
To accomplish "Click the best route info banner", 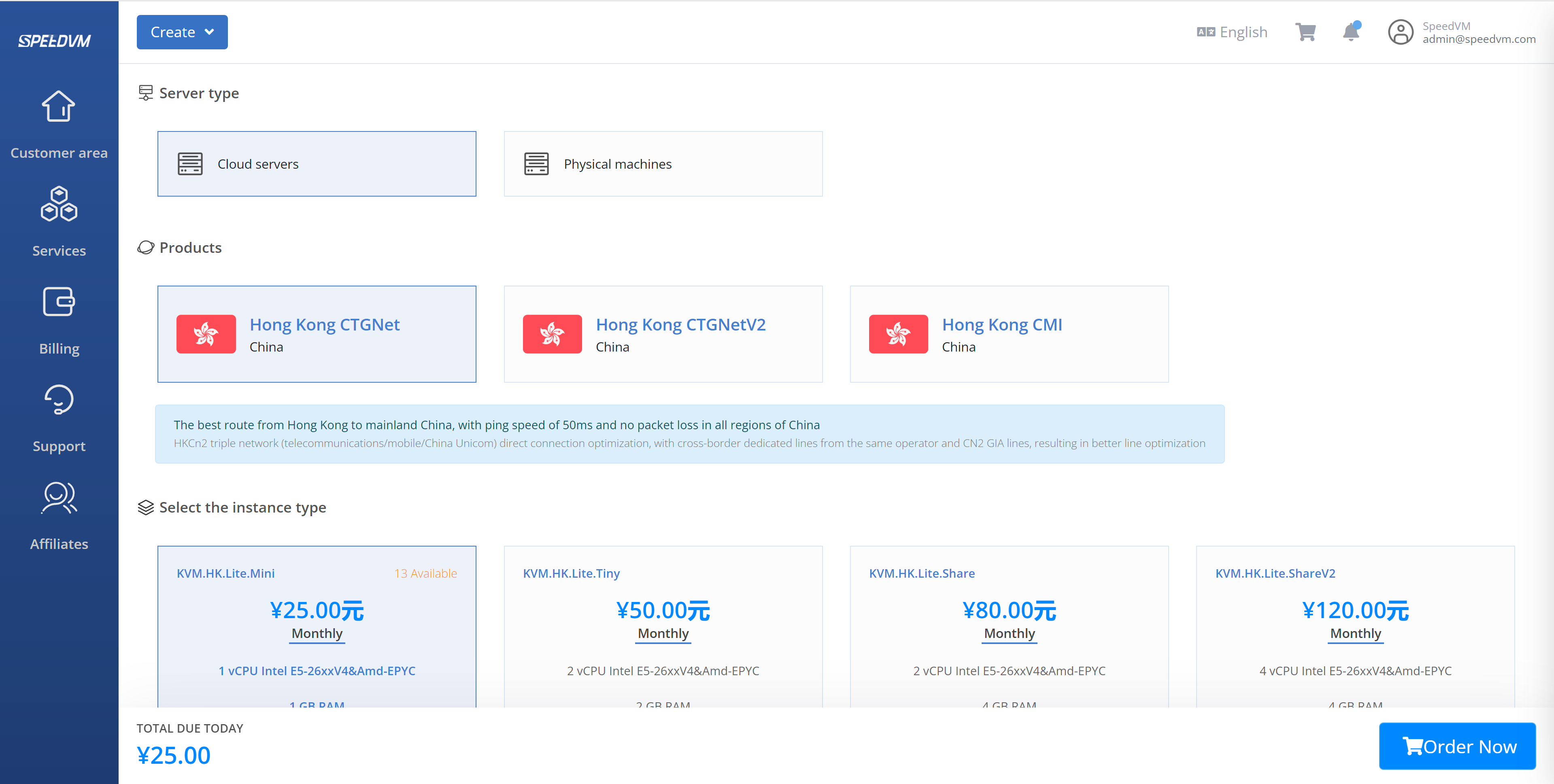I will coord(689,434).
